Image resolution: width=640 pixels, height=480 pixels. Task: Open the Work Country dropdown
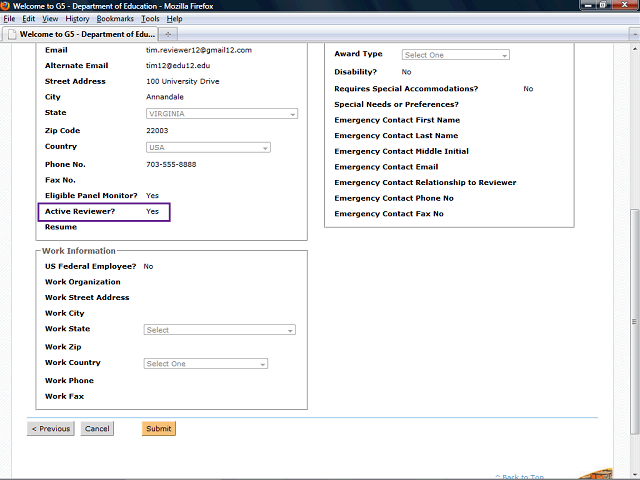pos(206,364)
